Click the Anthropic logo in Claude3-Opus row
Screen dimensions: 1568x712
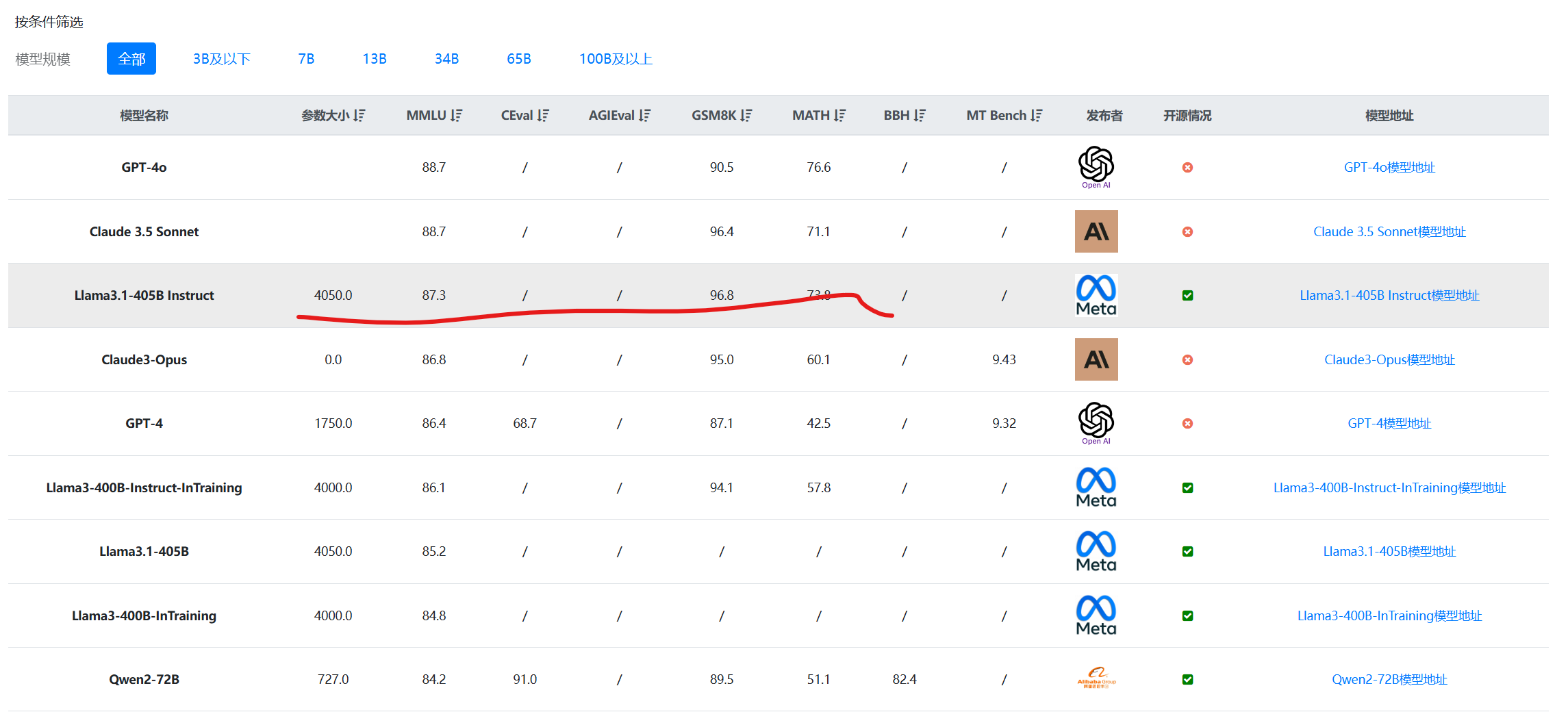(1096, 359)
